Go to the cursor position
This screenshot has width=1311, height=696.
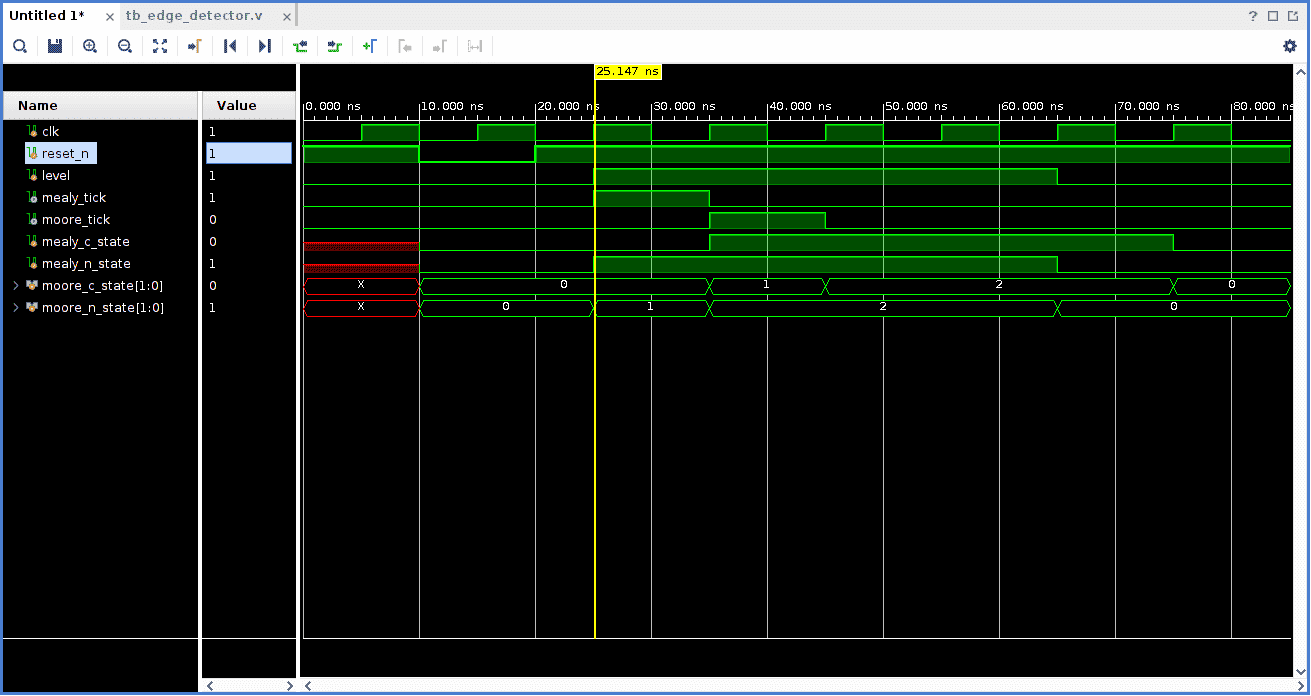click(x=195, y=46)
